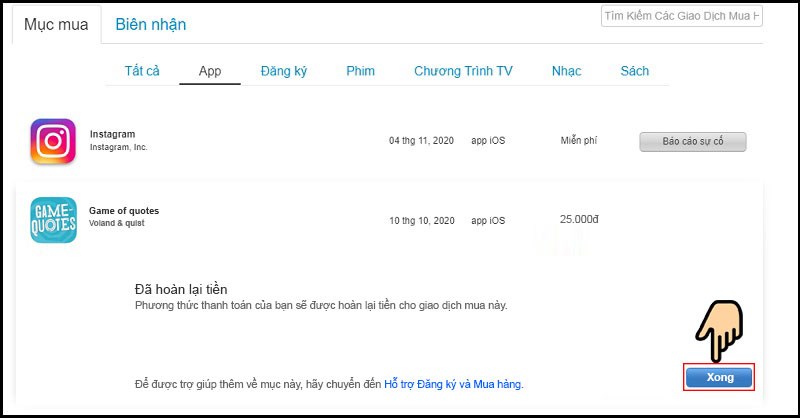Click the Đã hoàn lại tiền heading
Viewport: 800px width, 418px height.
[181, 289]
